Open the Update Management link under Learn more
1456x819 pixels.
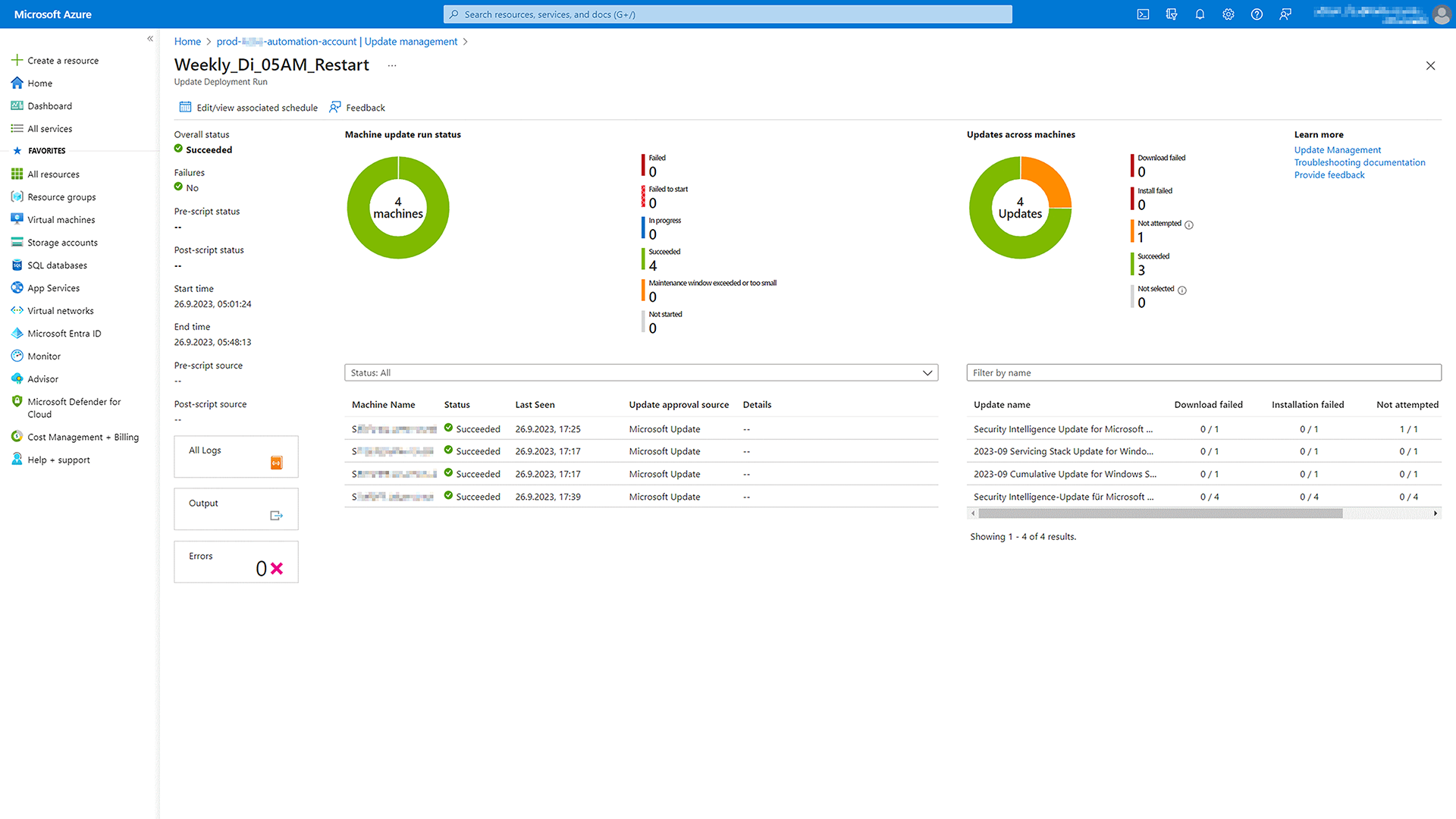1337,149
